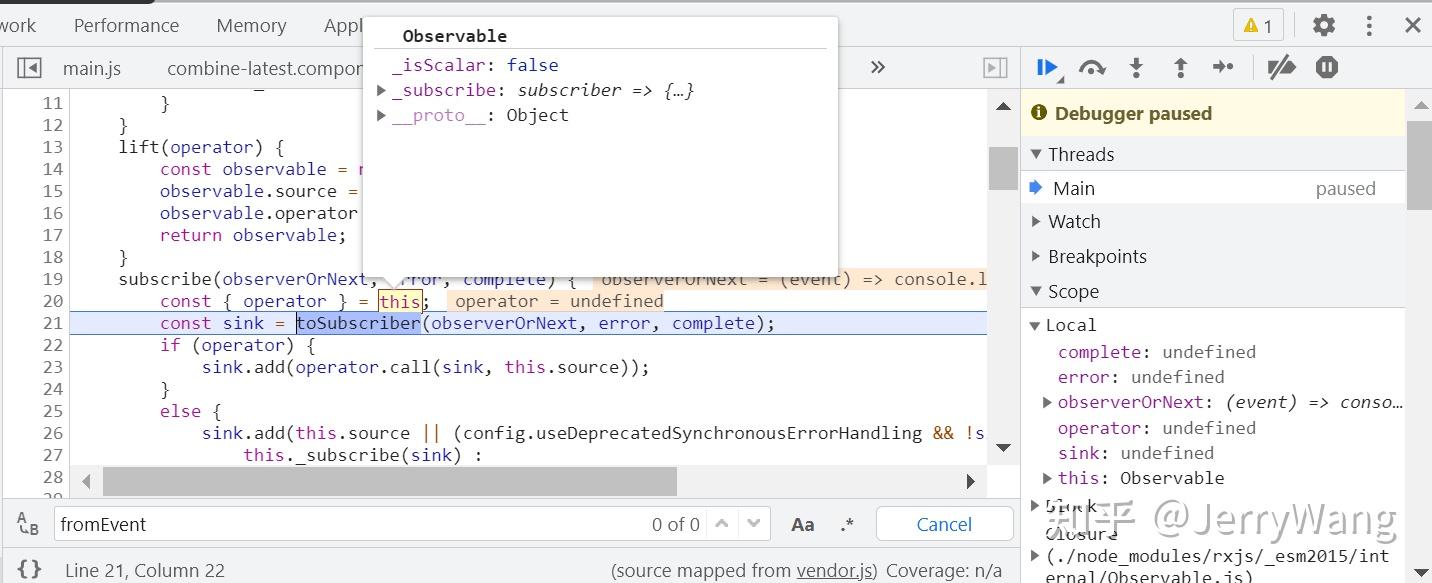The height and width of the screenshot is (583, 1432).
Task: Toggle regular expression search option
Action: click(x=848, y=524)
